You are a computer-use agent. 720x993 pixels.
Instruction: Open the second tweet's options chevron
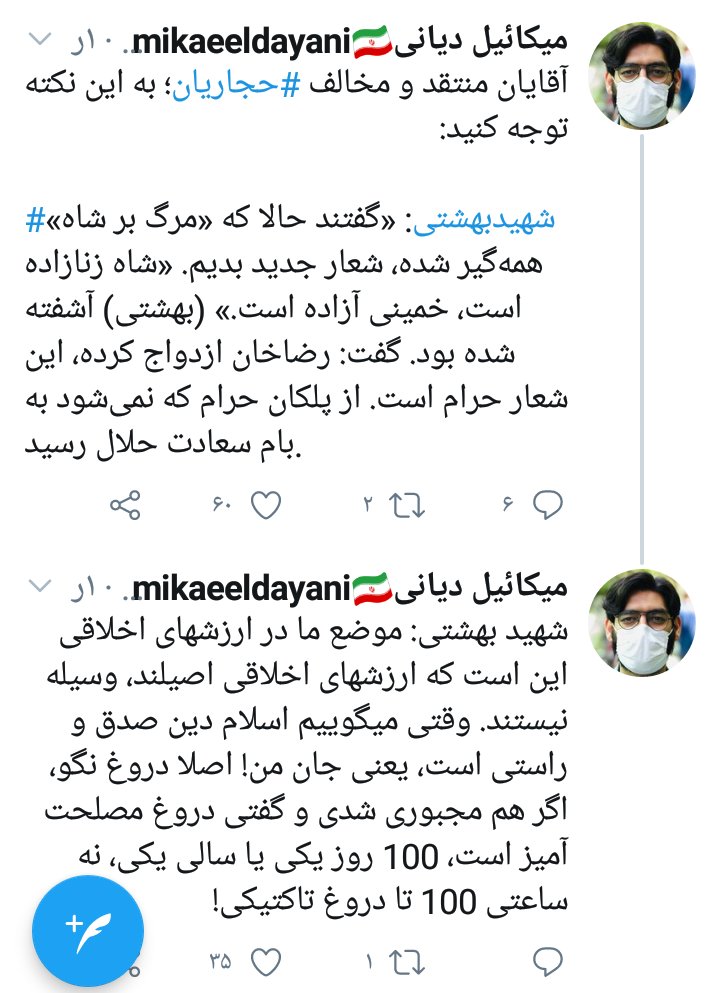tap(40, 586)
